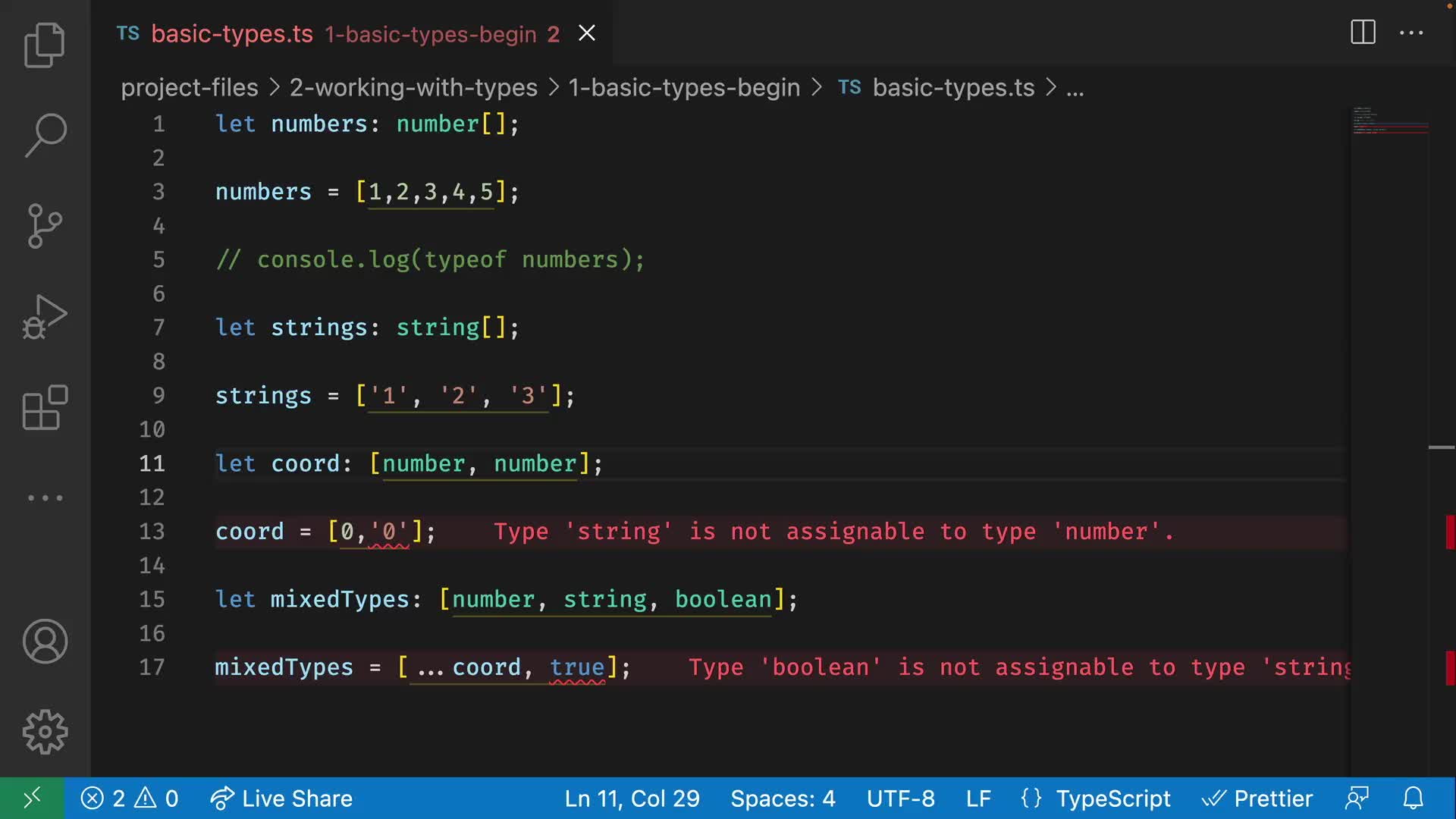Toggle the split editor layout

[x=1363, y=33]
